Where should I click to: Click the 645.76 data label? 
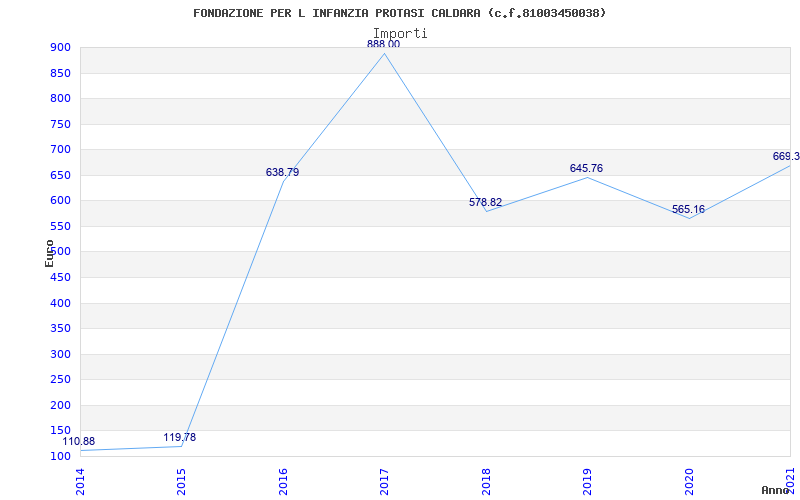(586, 168)
